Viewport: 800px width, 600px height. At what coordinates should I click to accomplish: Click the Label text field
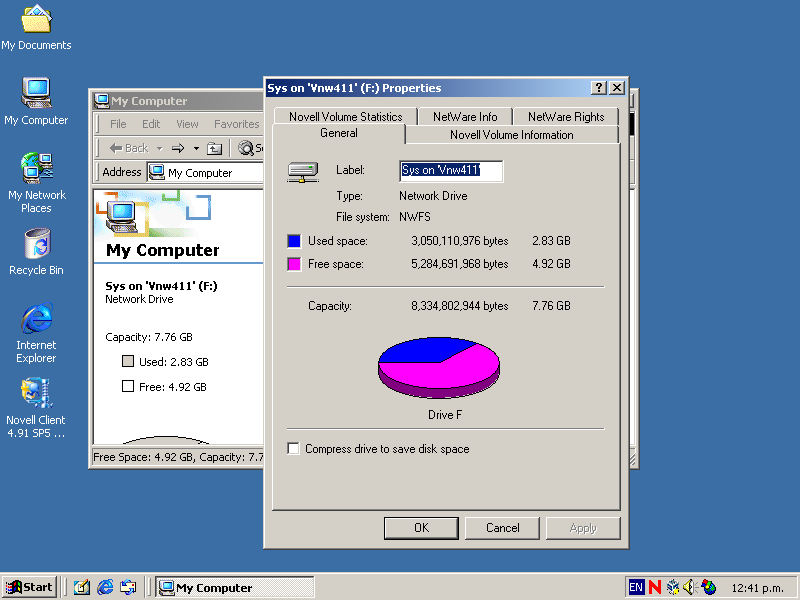[451, 170]
